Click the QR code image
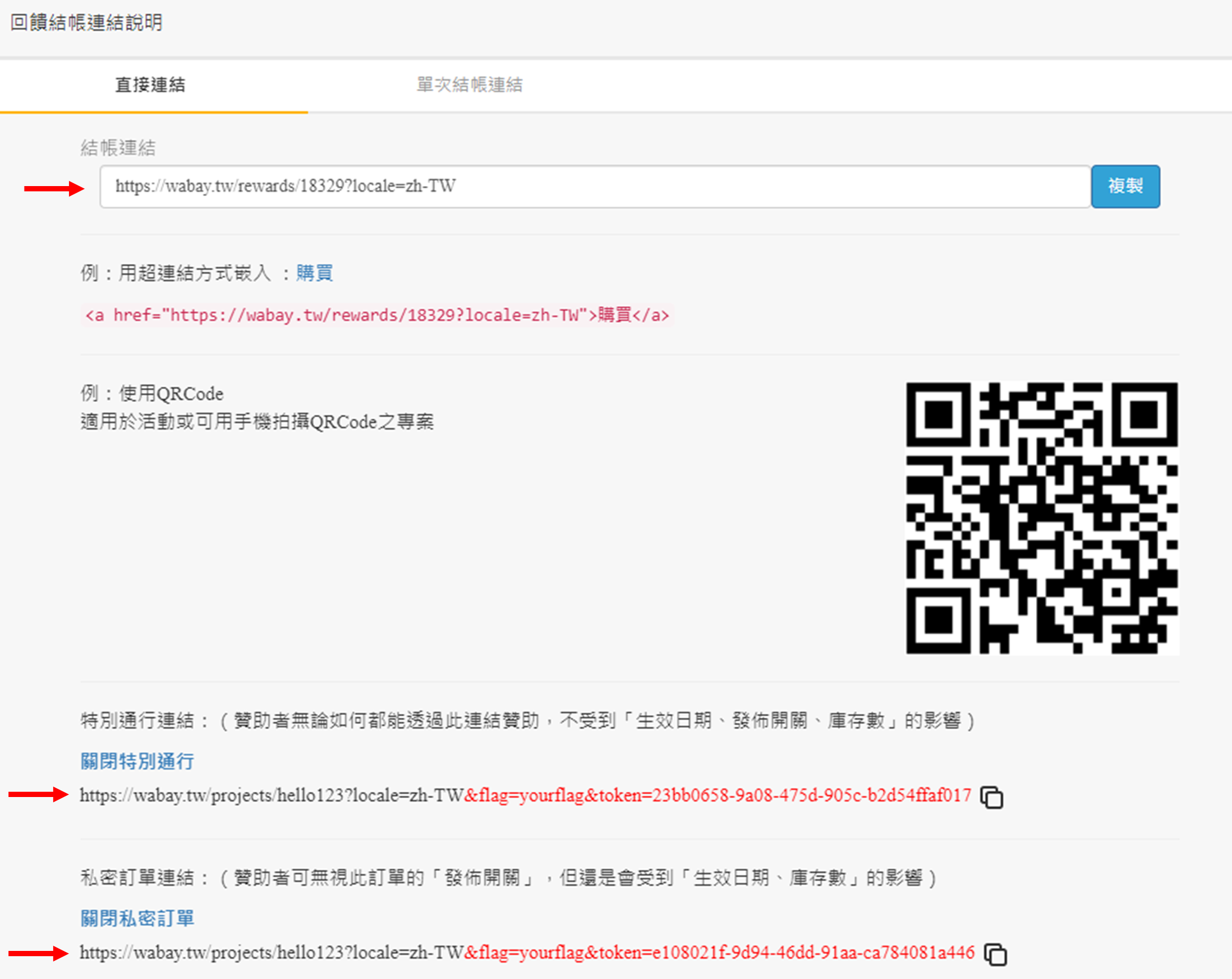The width and height of the screenshot is (1232, 979). pos(1042,518)
